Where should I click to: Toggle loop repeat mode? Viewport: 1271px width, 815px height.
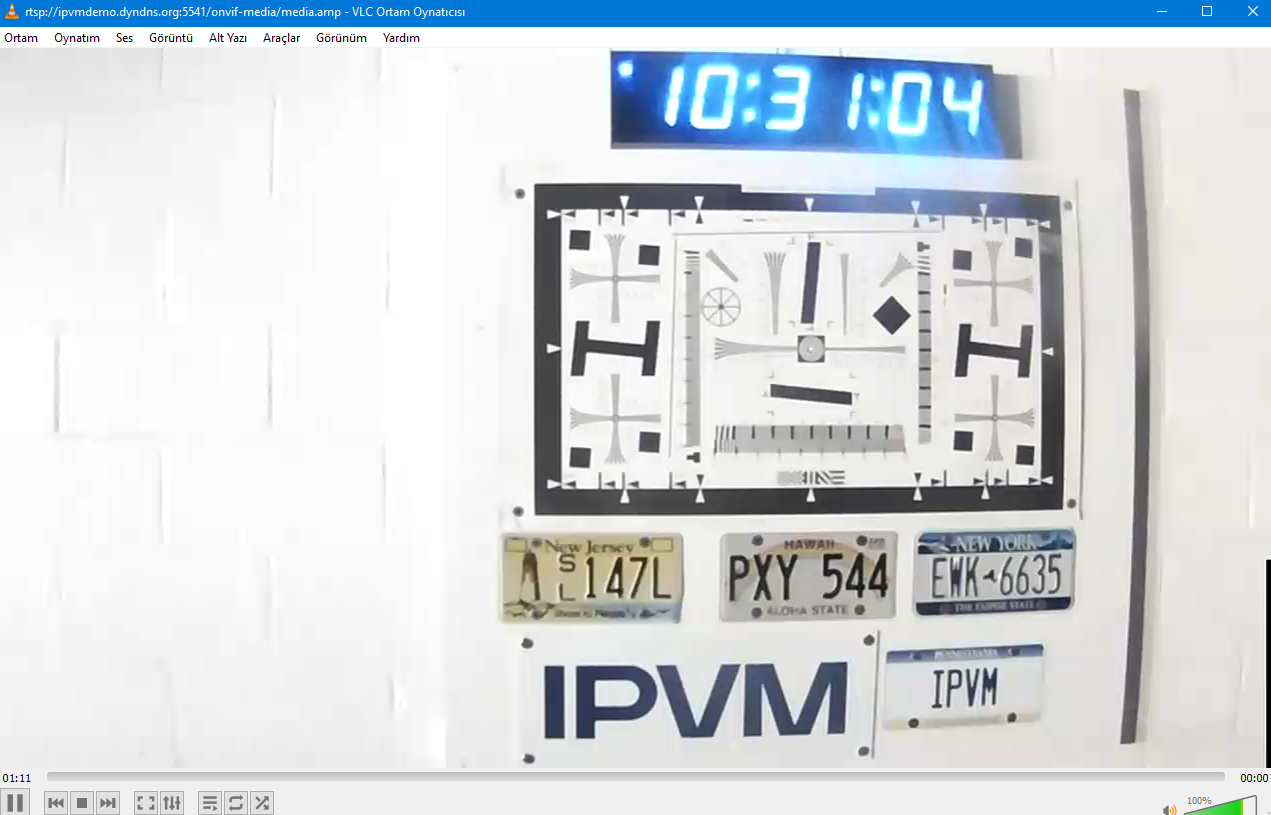(236, 802)
